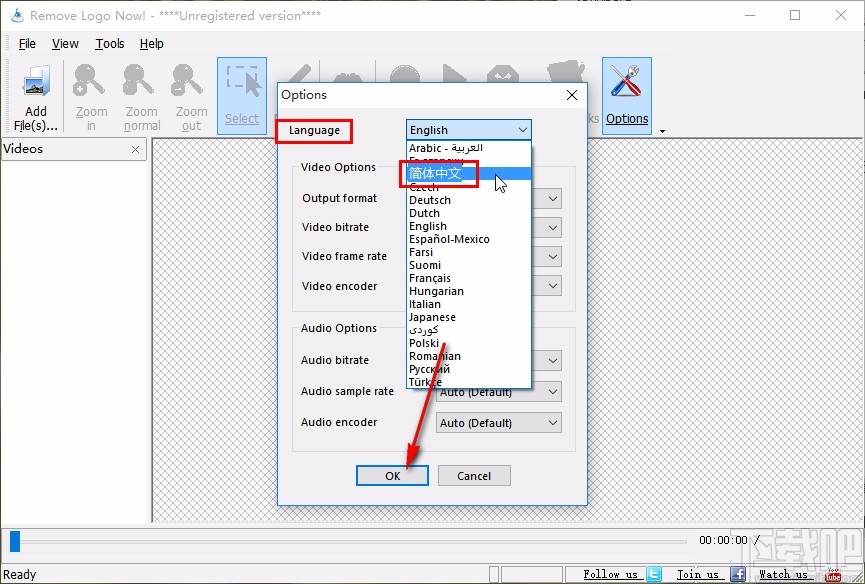Choose Hungarian from the language list
Image resolution: width=865 pixels, height=584 pixels.
[469, 291]
